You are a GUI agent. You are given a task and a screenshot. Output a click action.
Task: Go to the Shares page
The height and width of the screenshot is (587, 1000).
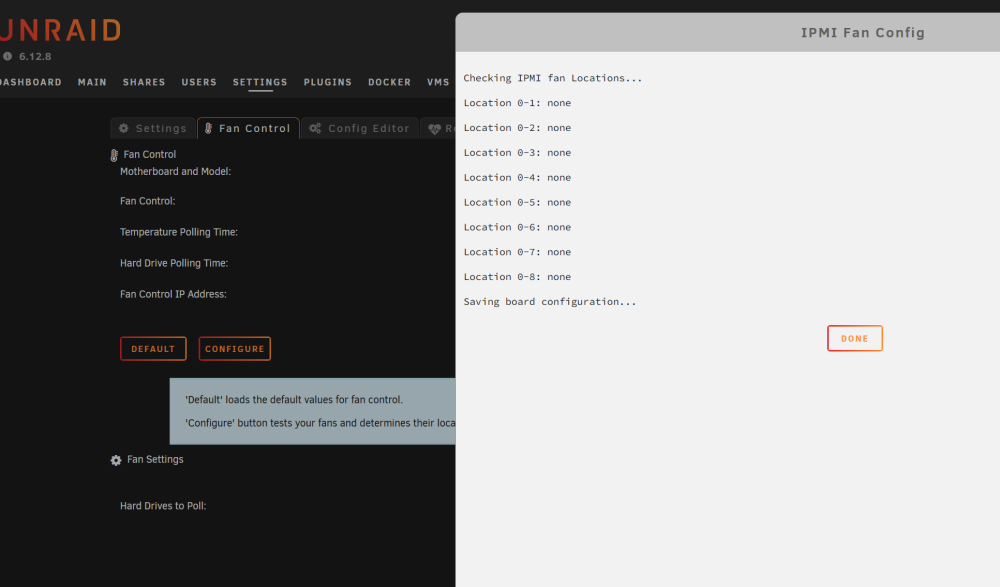pyautogui.click(x=144, y=82)
